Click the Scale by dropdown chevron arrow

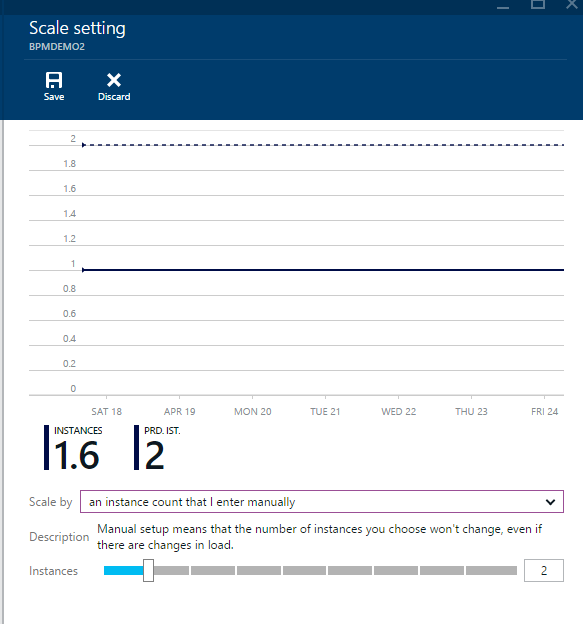[550, 502]
